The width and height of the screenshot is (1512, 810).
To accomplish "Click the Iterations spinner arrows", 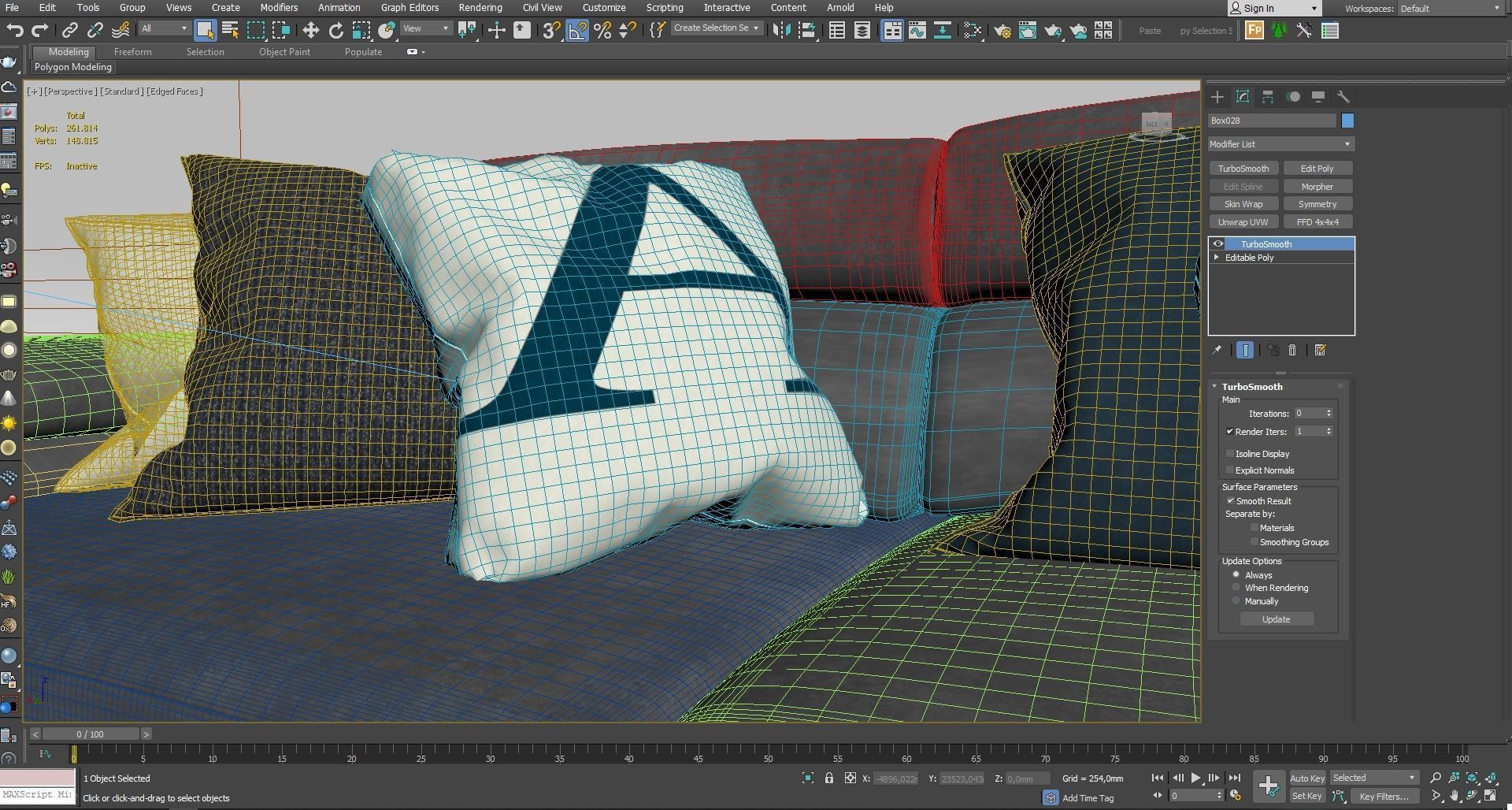I will [1329, 414].
